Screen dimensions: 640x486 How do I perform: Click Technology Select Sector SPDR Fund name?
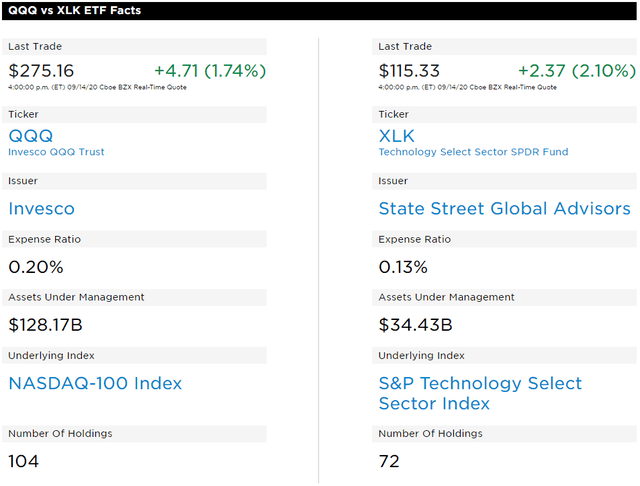473,152
